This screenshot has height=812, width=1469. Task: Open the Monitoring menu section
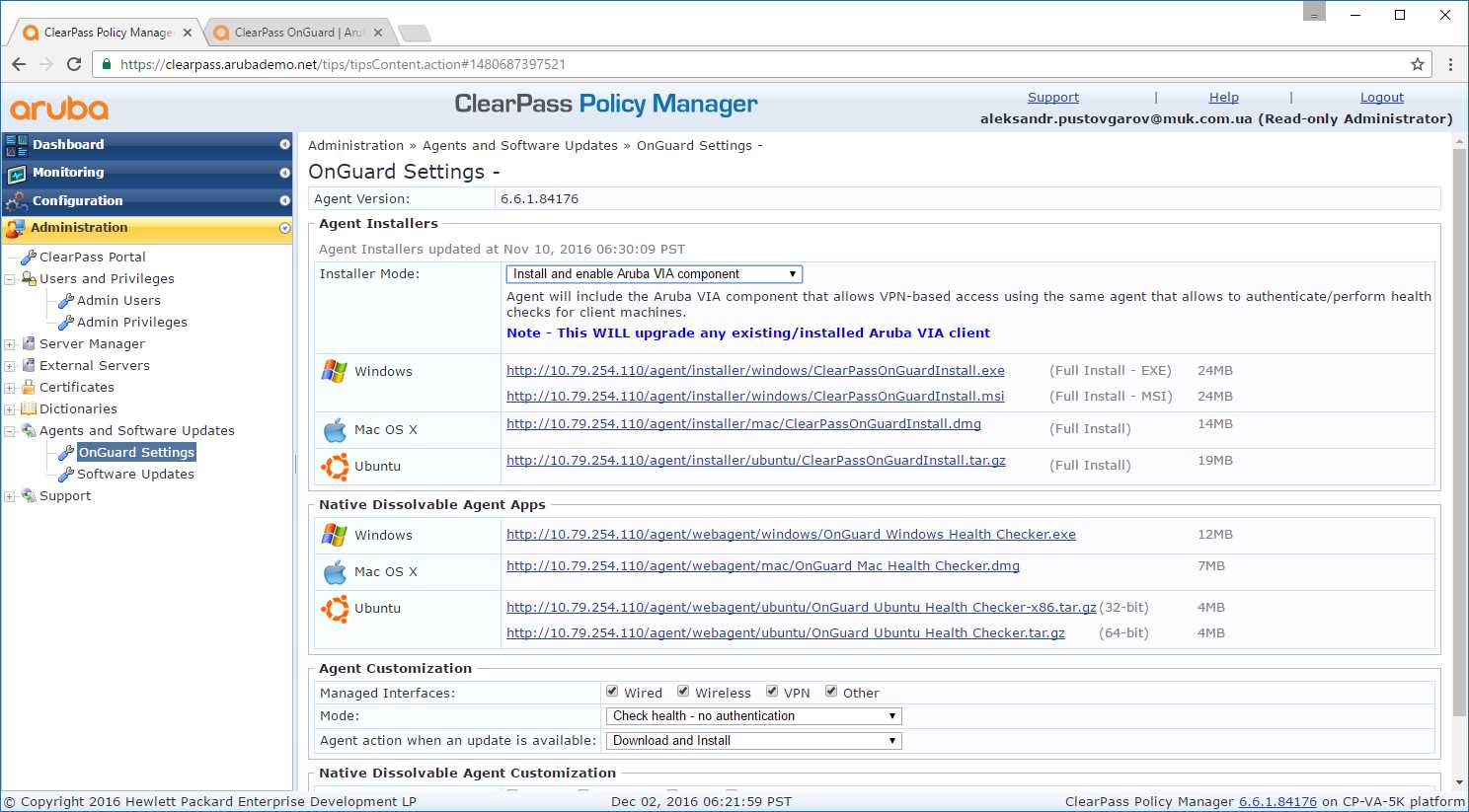click(147, 173)
